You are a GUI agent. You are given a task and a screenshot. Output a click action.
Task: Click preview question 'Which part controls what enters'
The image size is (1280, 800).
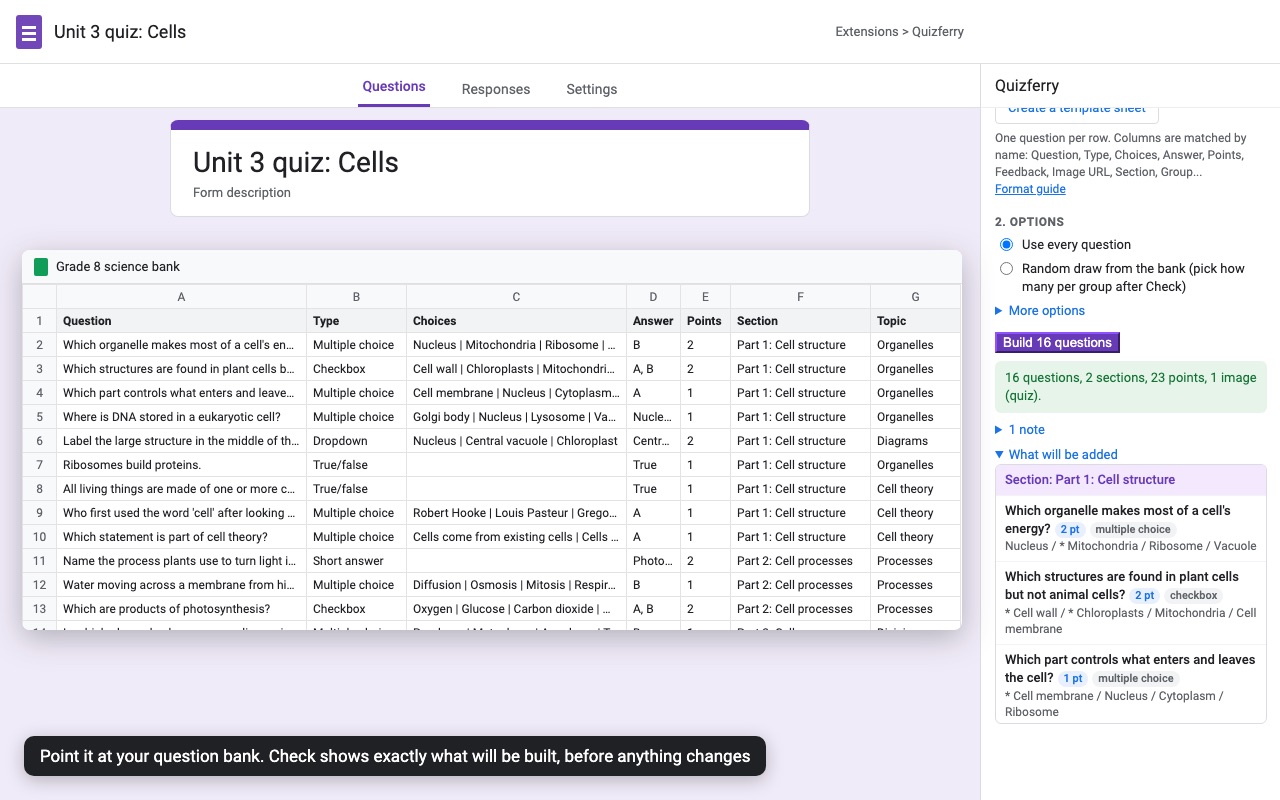(1131, 685)
